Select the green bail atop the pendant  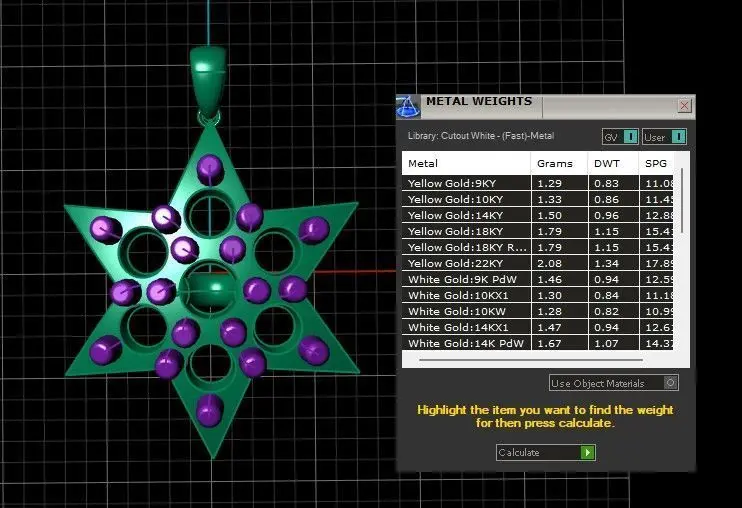coord(207,81)
